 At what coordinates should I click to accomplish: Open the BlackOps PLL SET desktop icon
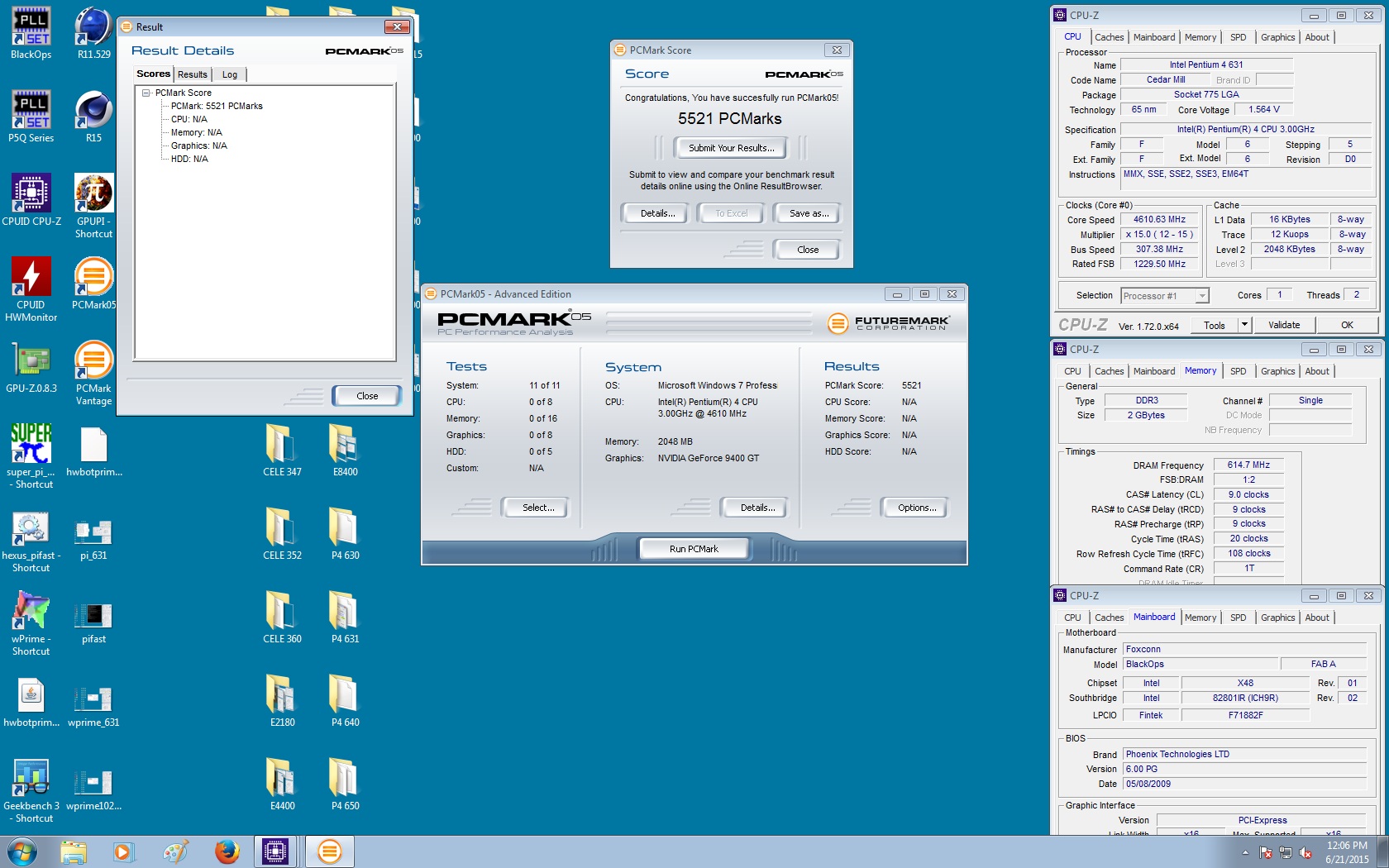[x=31, y=33]
